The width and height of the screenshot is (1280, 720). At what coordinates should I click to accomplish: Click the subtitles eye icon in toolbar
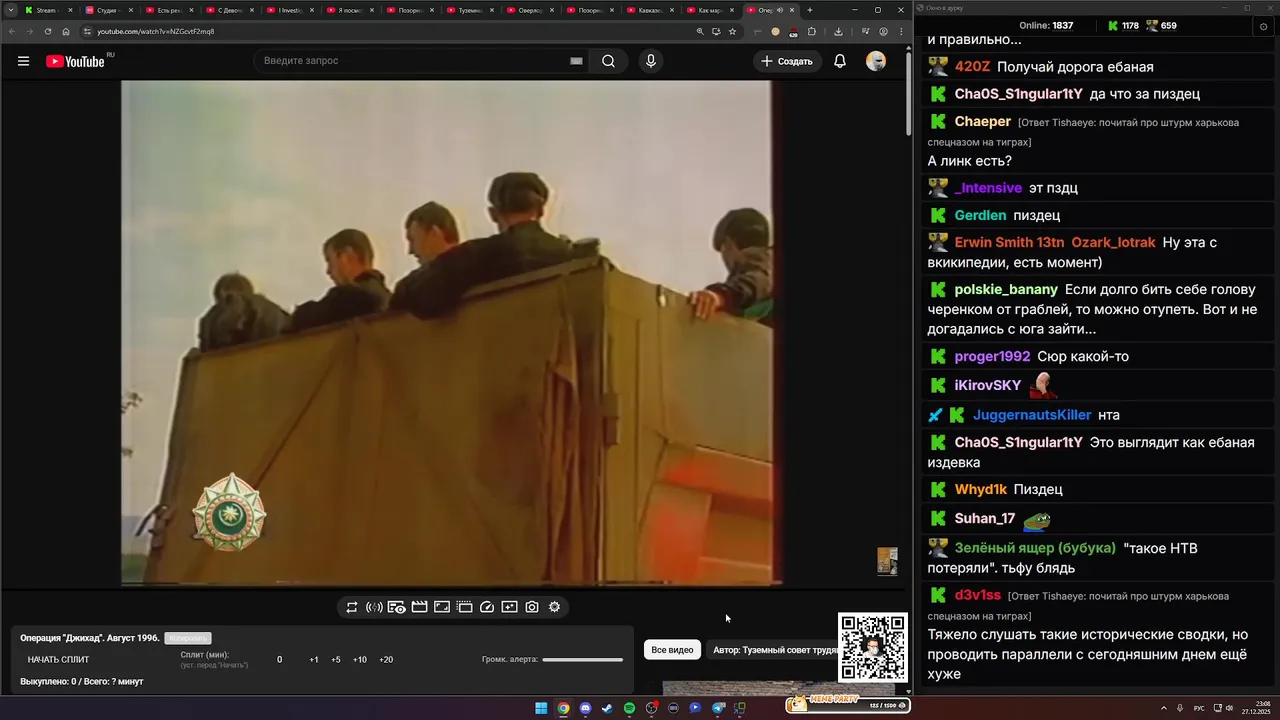[396, 607]
